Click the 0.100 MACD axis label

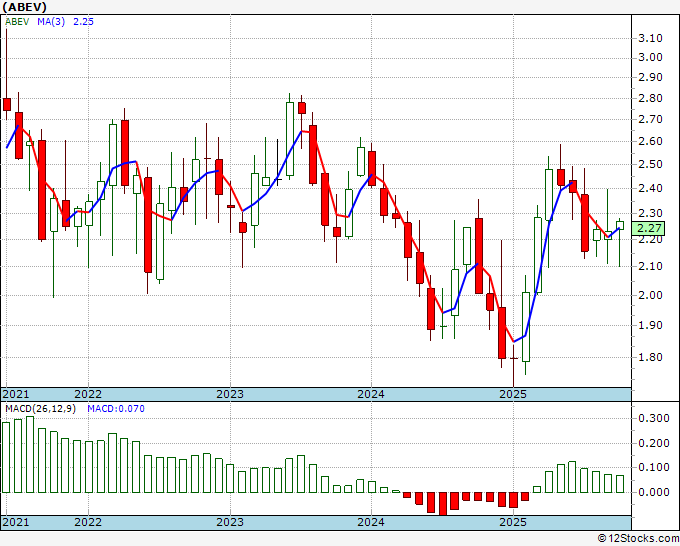[x=654, y=468]
